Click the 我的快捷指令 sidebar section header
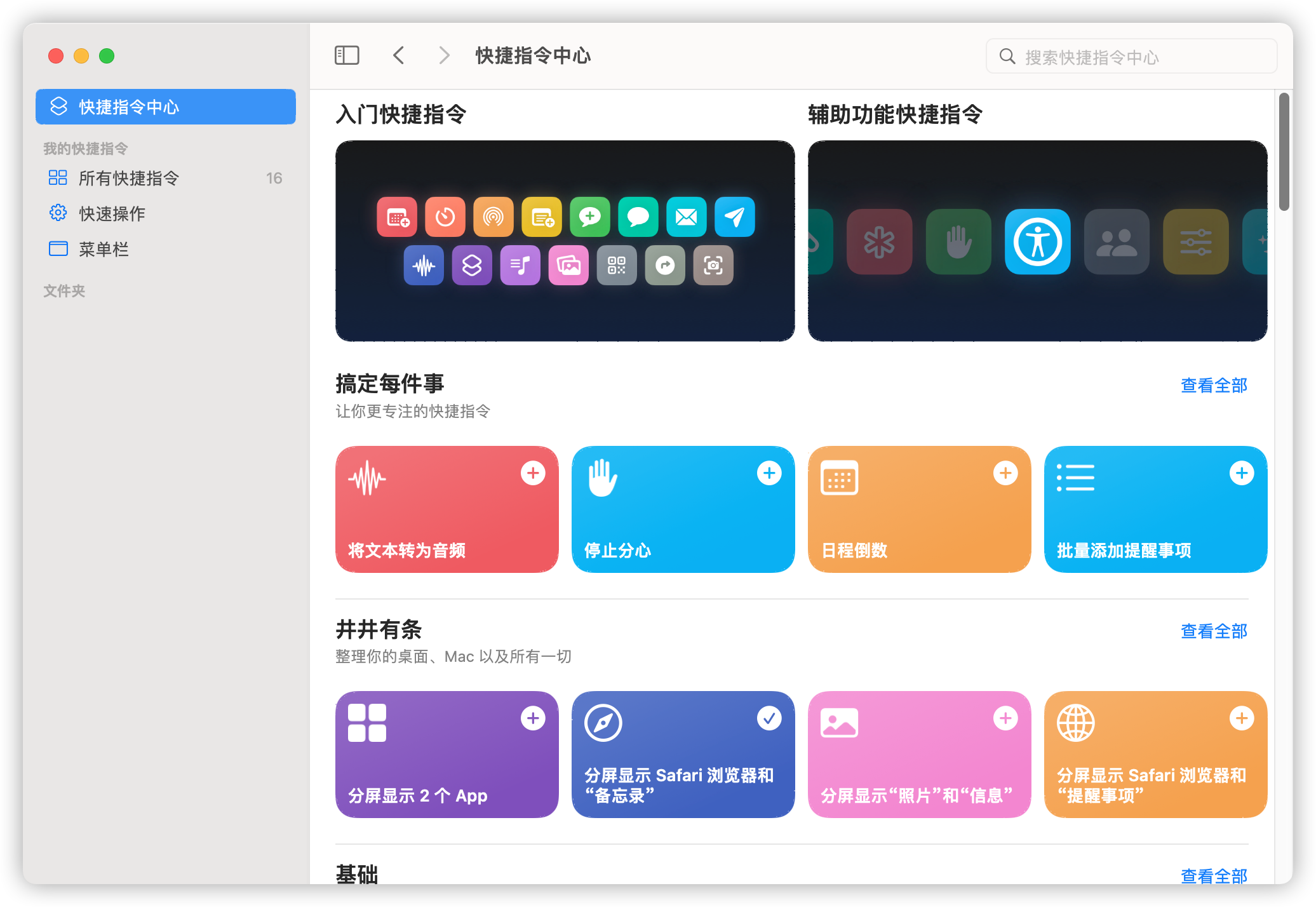1316x907 pixels. [x=86, y=149]
